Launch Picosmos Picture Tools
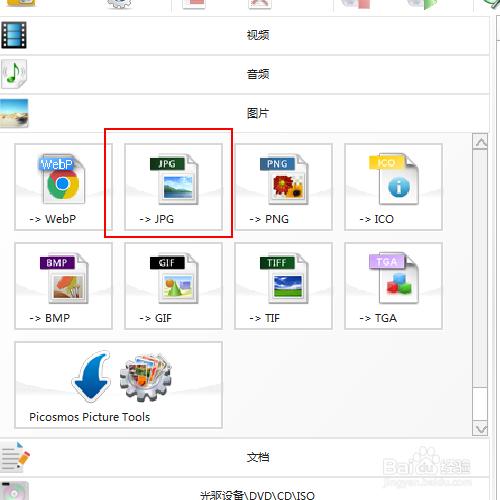 (118, 385)
